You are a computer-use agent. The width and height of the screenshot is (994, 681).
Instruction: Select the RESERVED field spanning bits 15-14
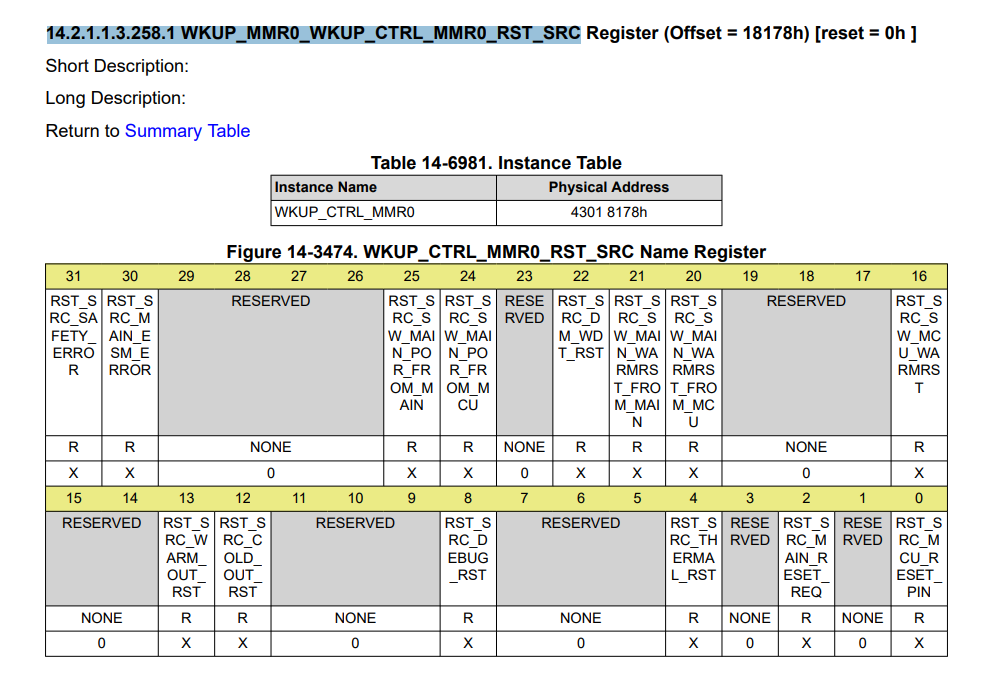(x=101, y=558)
